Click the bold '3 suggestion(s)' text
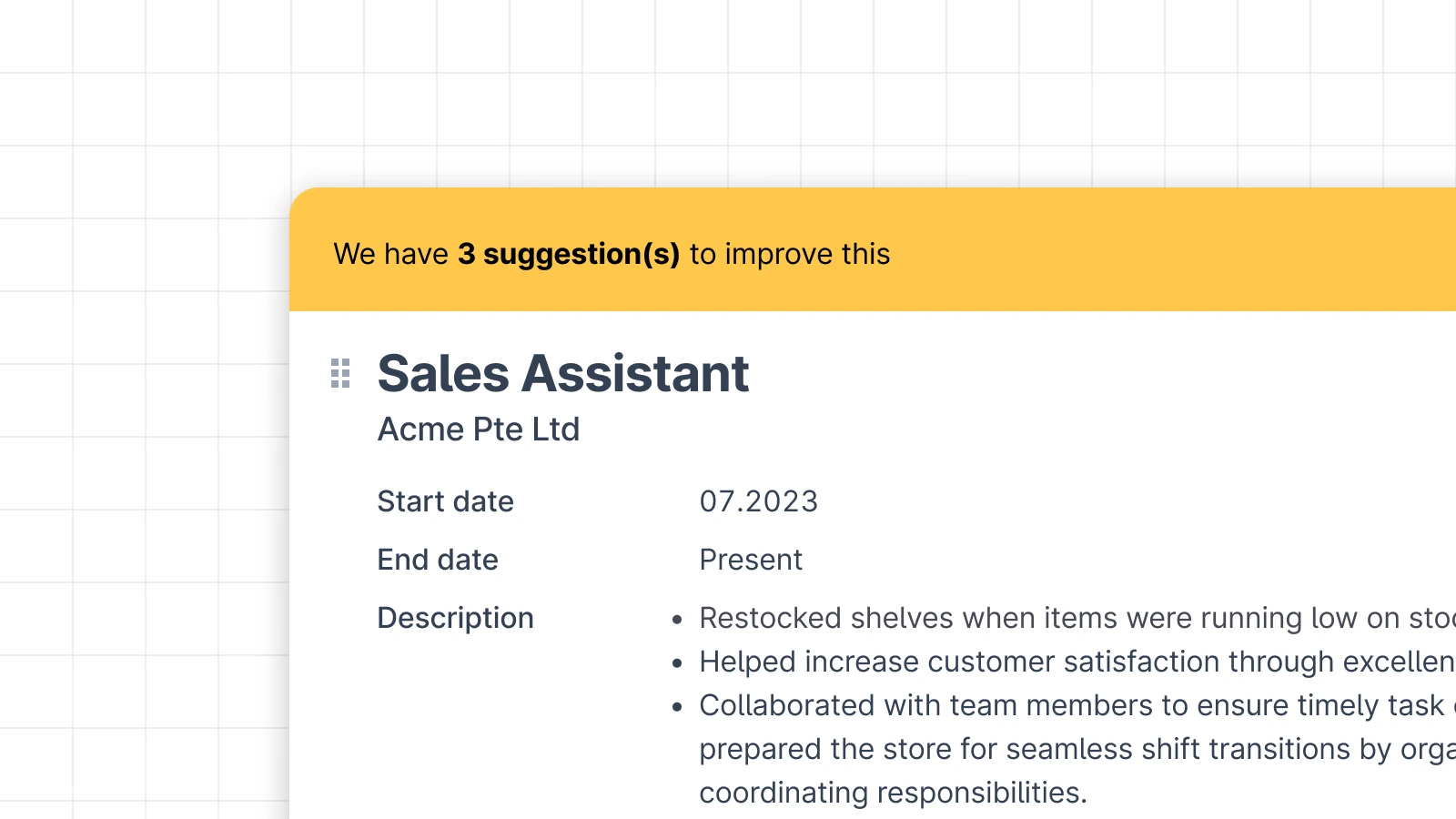Image resolution: width=1456 pixels, height=819 pixels. coord(569,254)
